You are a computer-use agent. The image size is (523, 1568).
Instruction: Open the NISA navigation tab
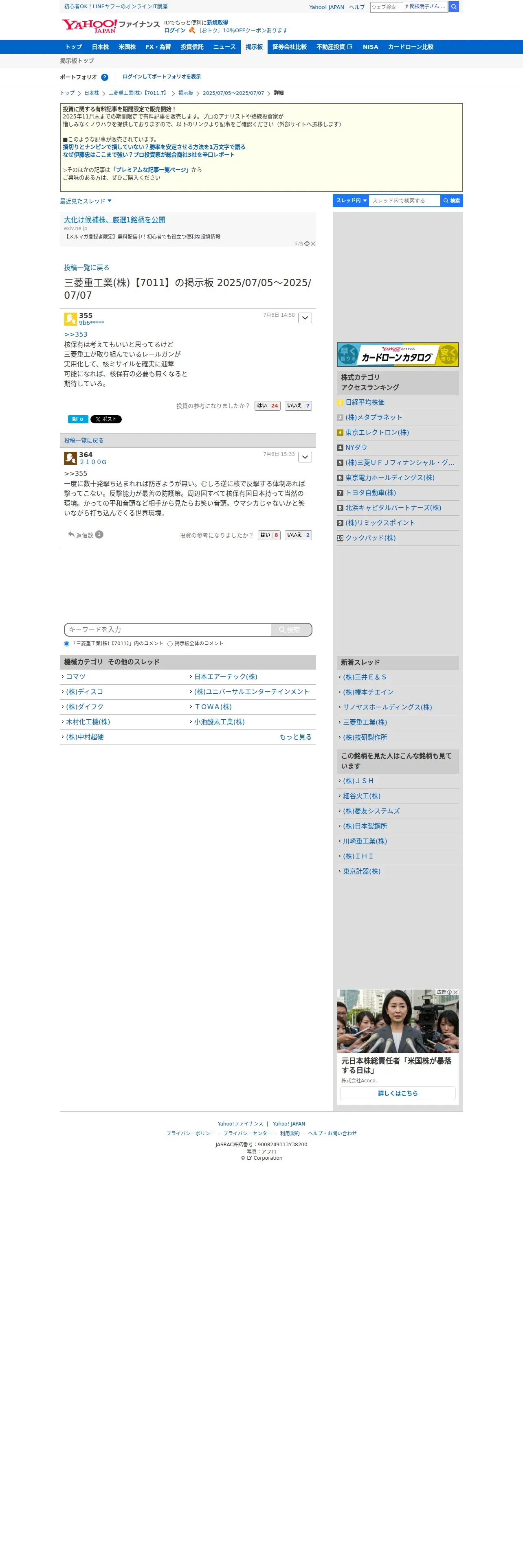(x=370, y=47)
